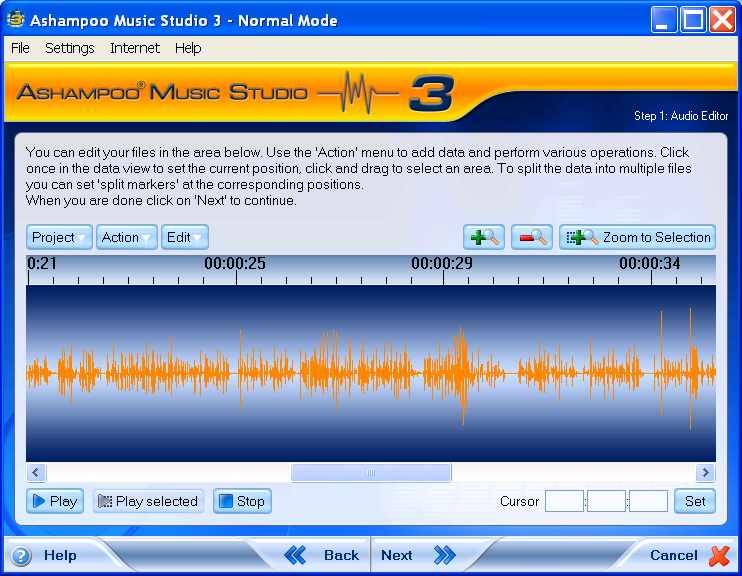
Task: Click the horizontal scrollbar thumb
Action: 371,473
